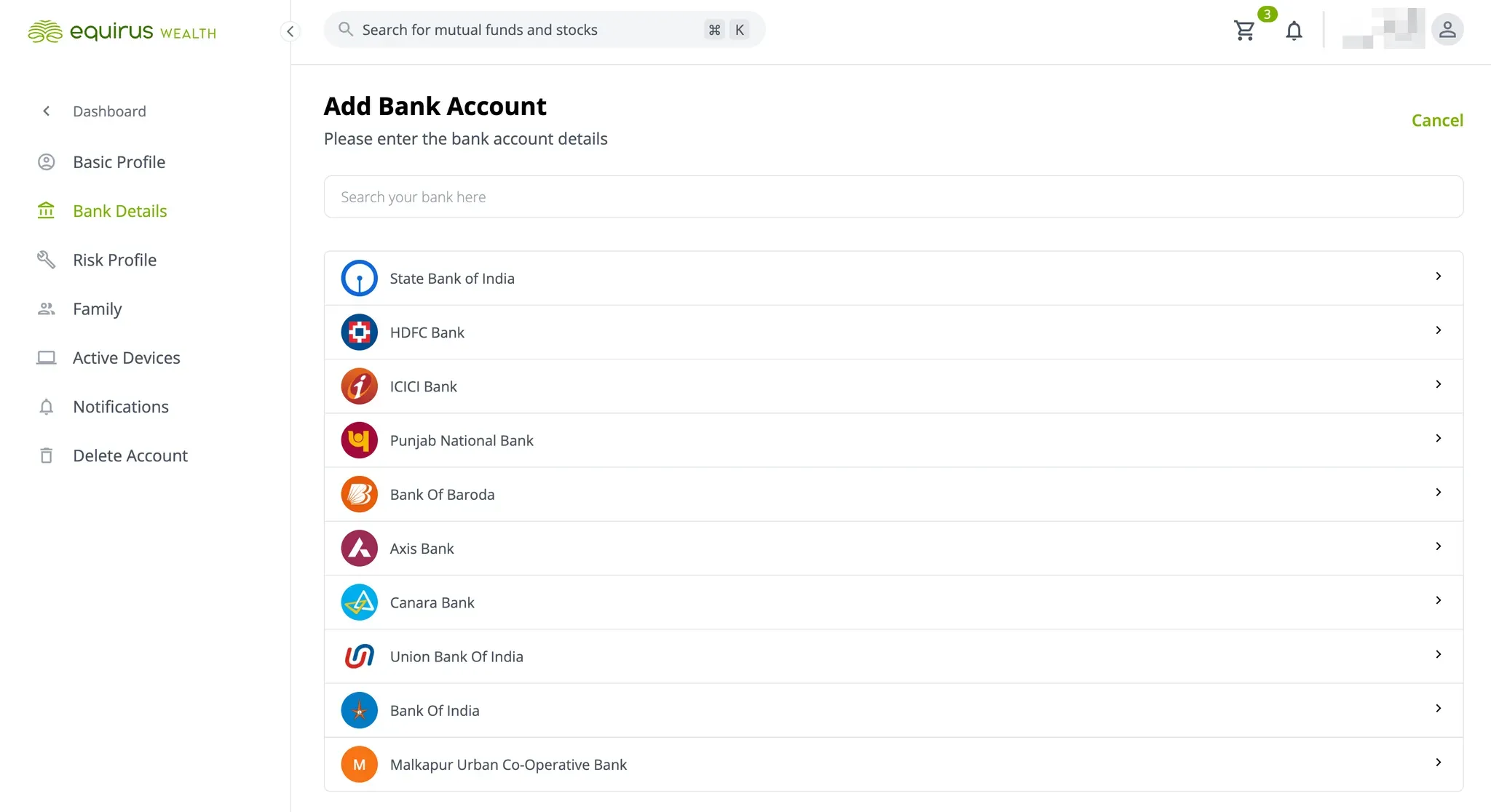1491x812 pixels.
Task: Click the Risk Profile icon
Action: (x=47, y=260)
